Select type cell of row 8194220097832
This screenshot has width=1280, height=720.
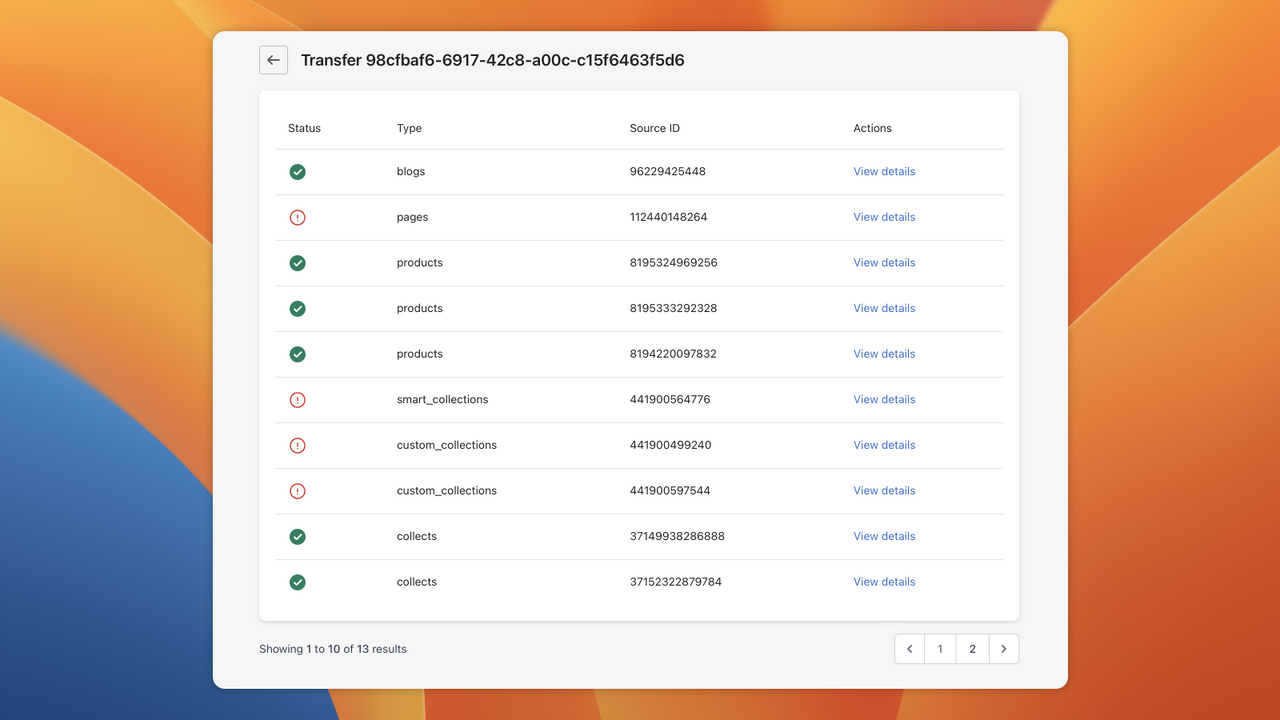tap(420, 354)
